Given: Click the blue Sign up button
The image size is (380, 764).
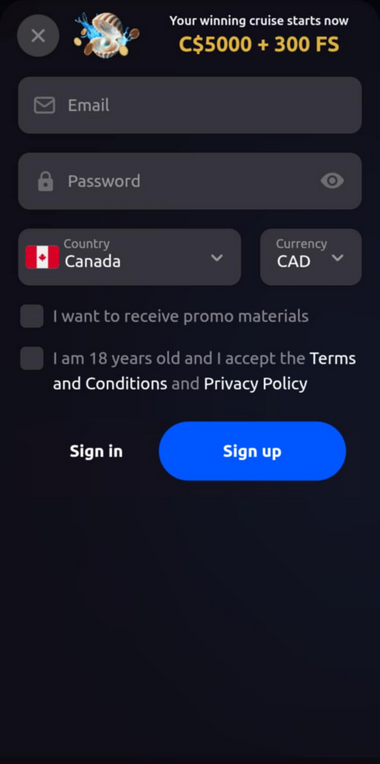Looking at the screenshot, I should (x=252, y=451).
